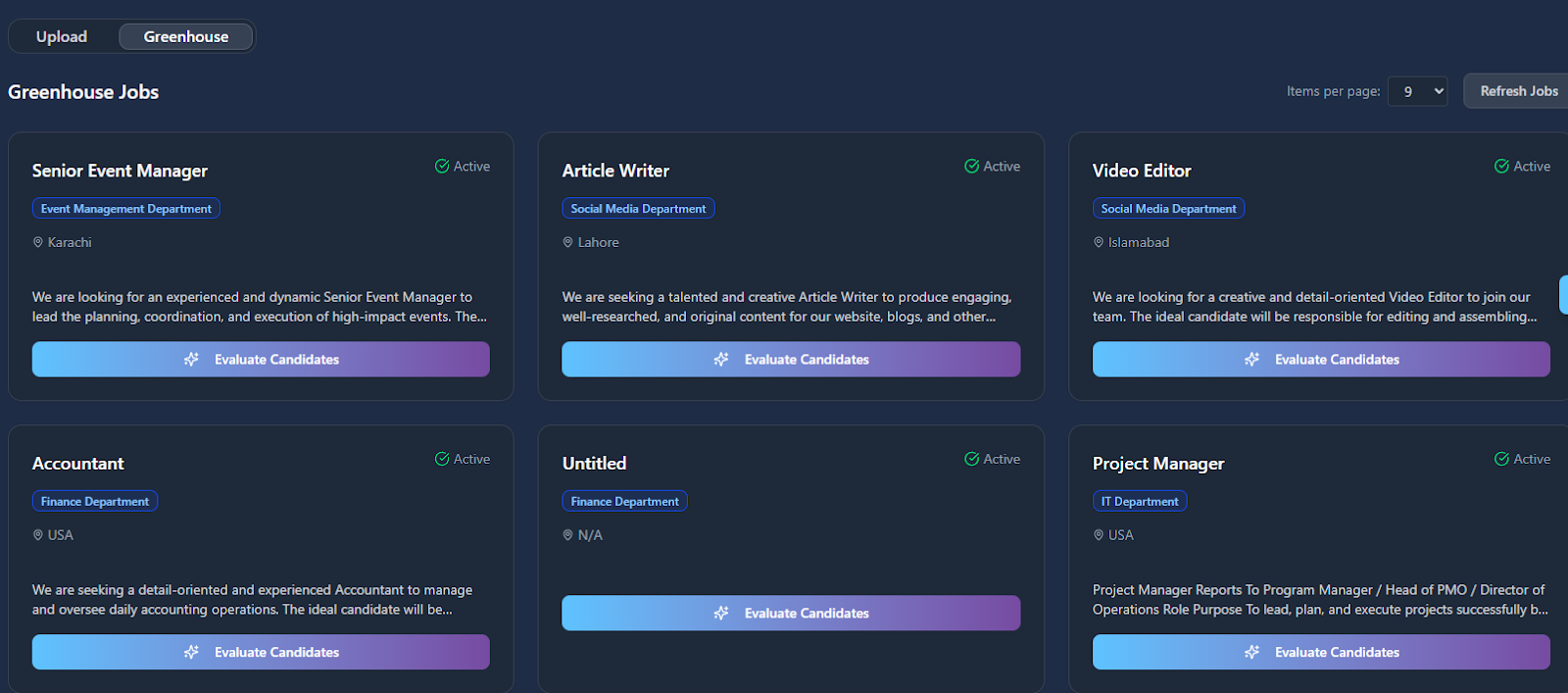Click the Lahore location pin icon
The width and height of the screenshot is (1568, 693).
[567, 242]
